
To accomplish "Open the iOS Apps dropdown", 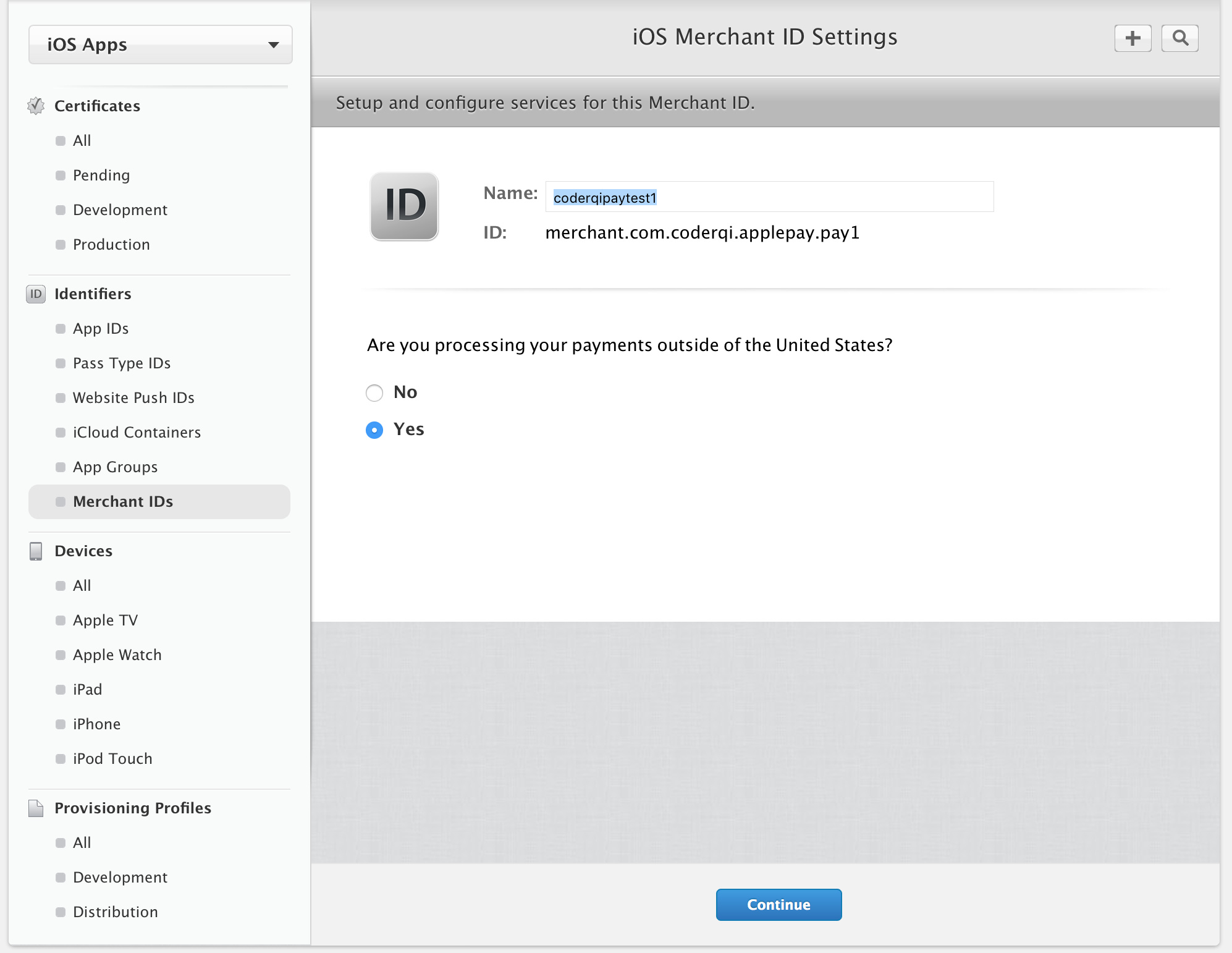I will [x=160, y=44].
